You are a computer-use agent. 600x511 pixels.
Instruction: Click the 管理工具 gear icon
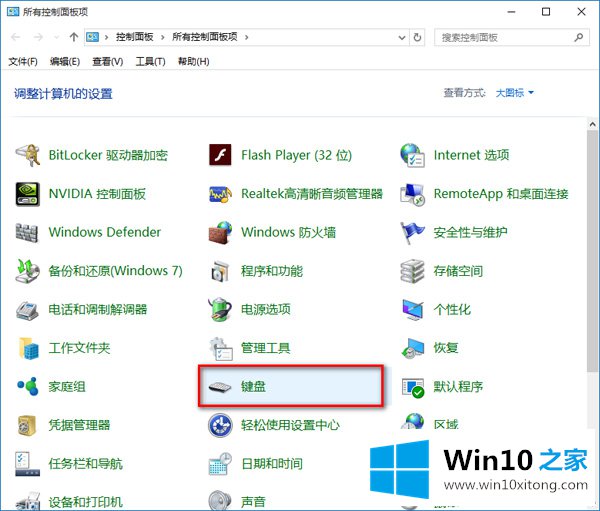pyautogui.click(x=221, y=348)
